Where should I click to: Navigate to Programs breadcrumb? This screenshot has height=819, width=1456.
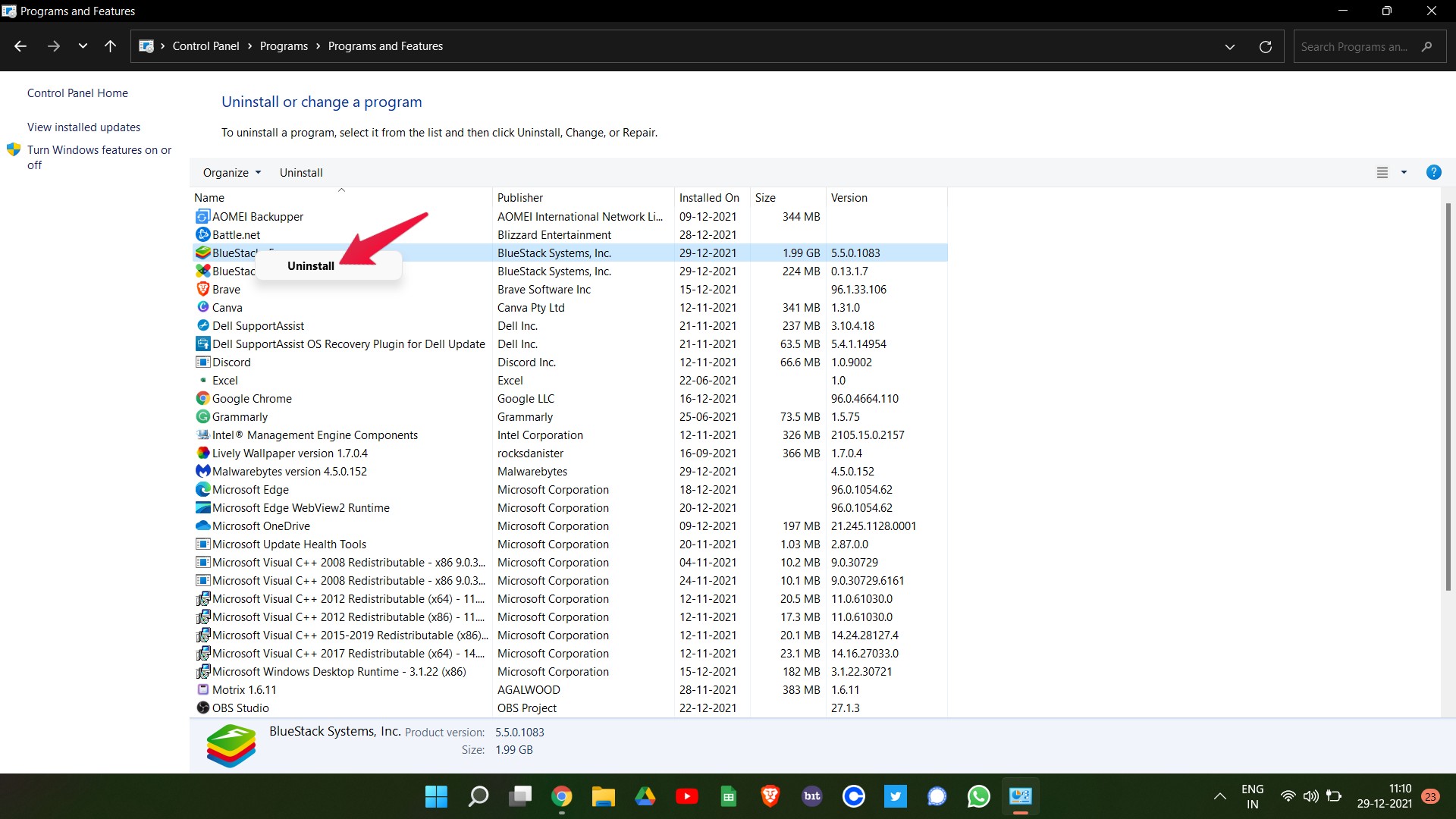tap(284, 46)
